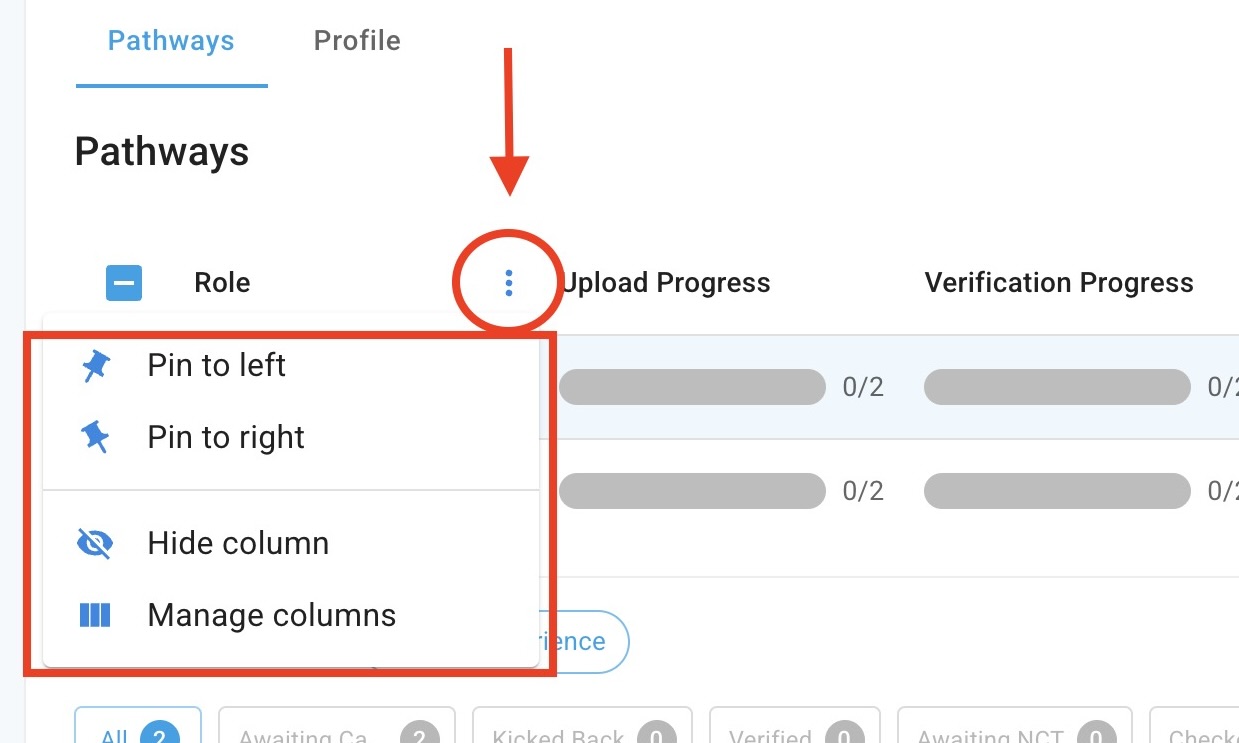Click the crossed-out eye Hide column icon

(96, 543)
